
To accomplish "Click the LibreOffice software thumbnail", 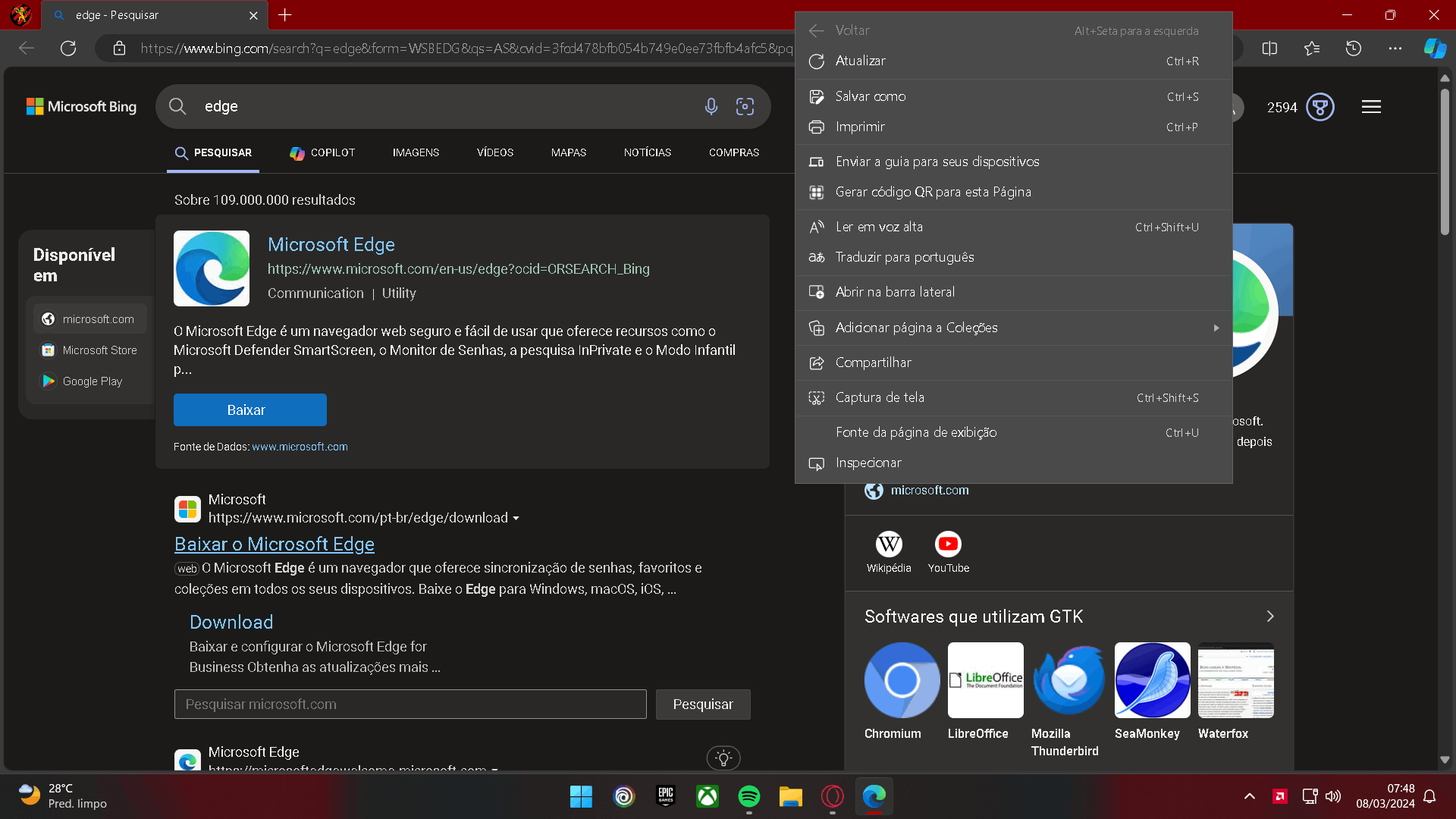I will [986, 680].
